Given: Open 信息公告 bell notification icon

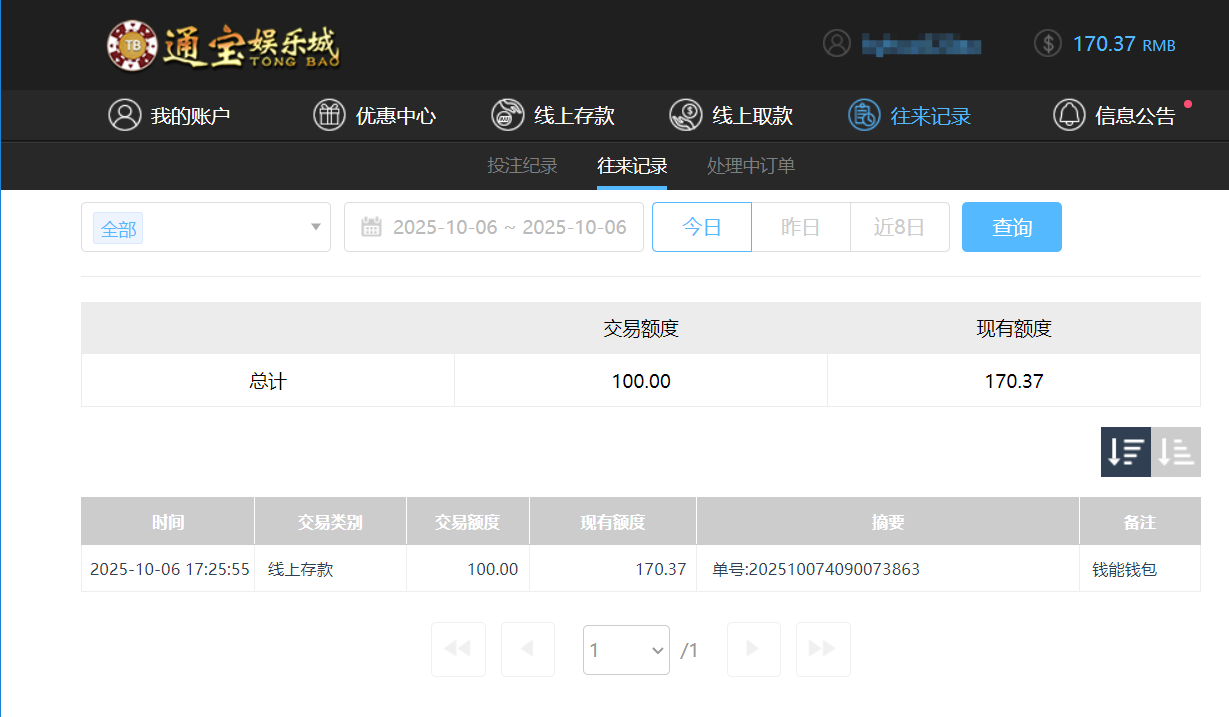Looking at the screenshot, I should coord(1067,115).
